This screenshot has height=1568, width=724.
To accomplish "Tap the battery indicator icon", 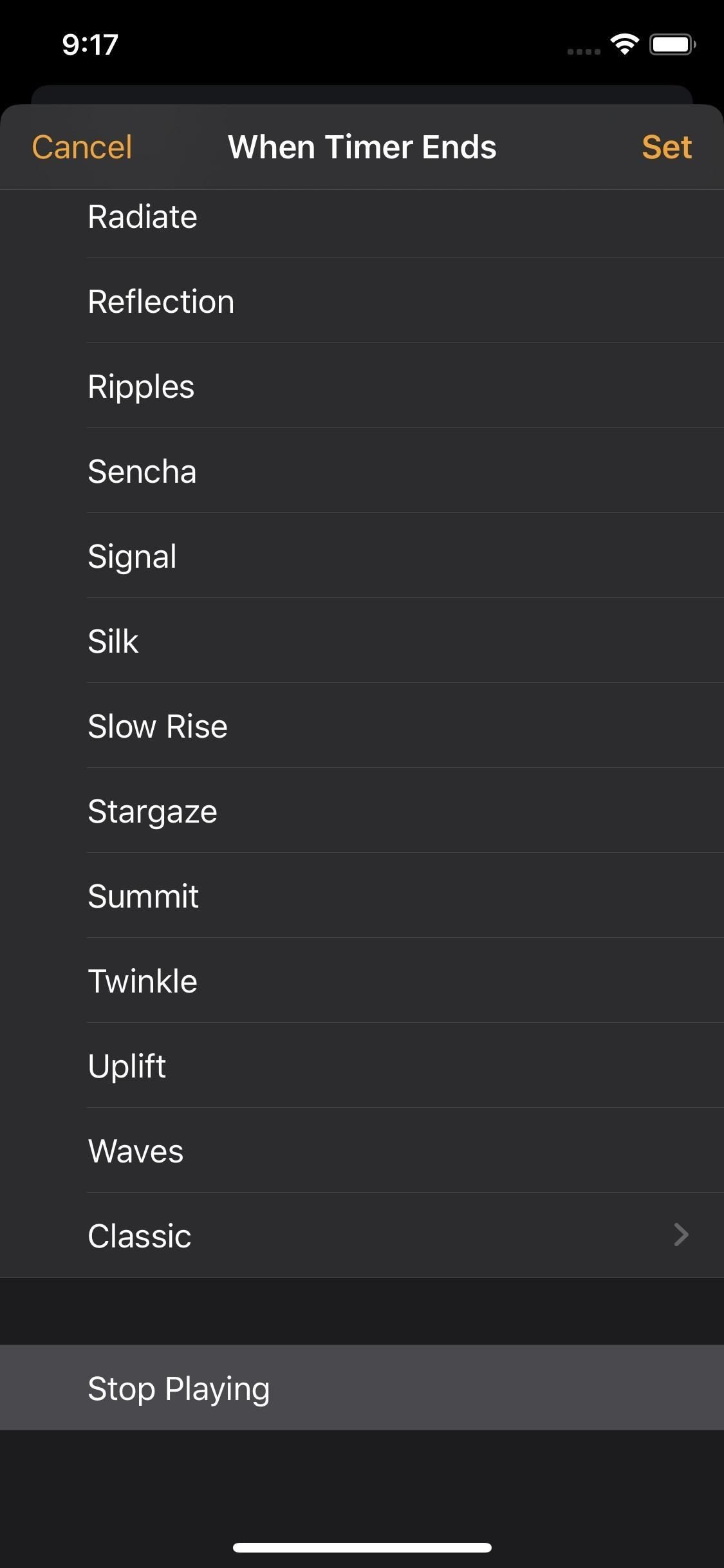I will coord(672,44).
